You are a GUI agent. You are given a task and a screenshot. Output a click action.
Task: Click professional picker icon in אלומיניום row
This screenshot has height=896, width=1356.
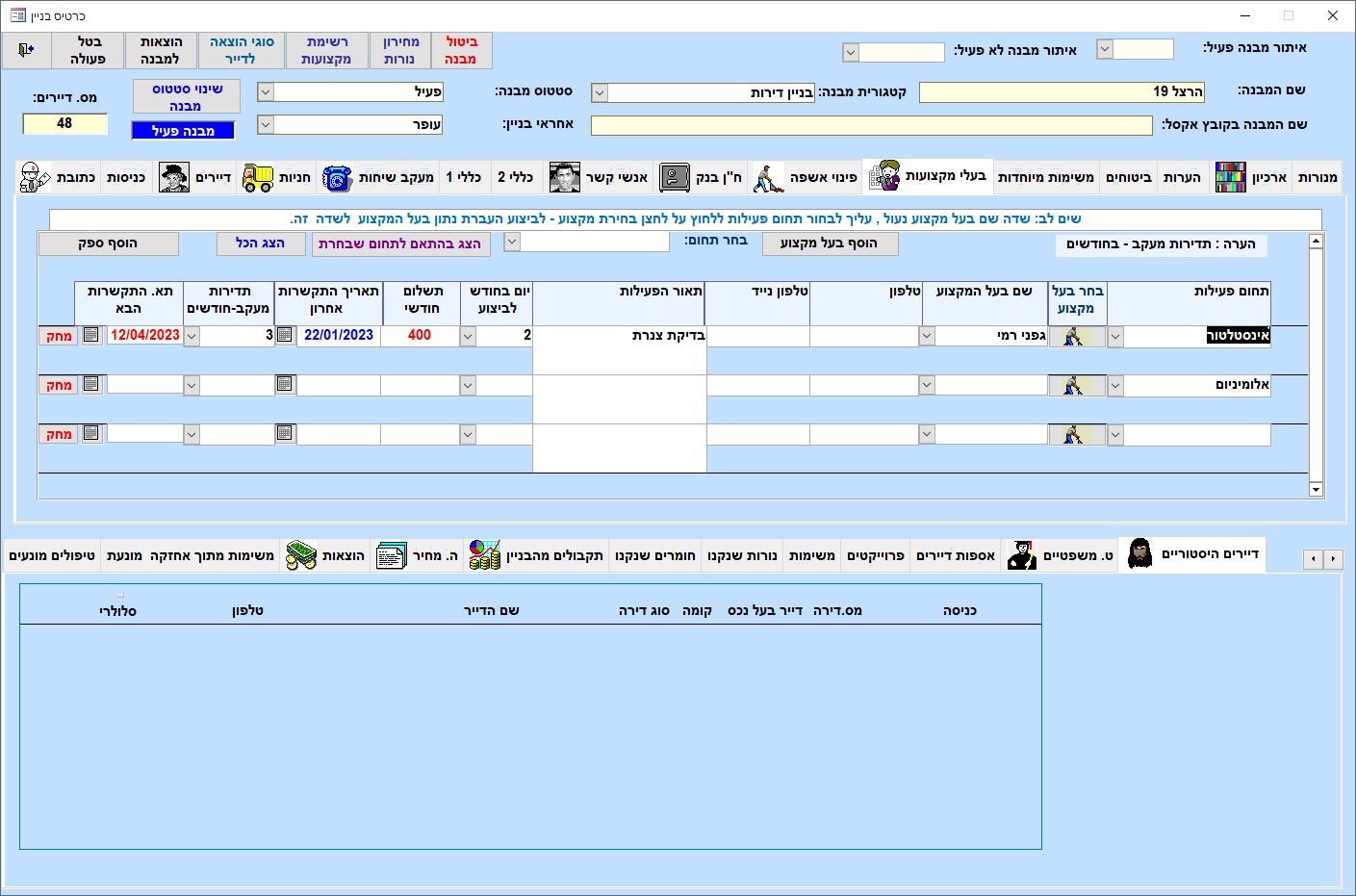pos(1077,385)
